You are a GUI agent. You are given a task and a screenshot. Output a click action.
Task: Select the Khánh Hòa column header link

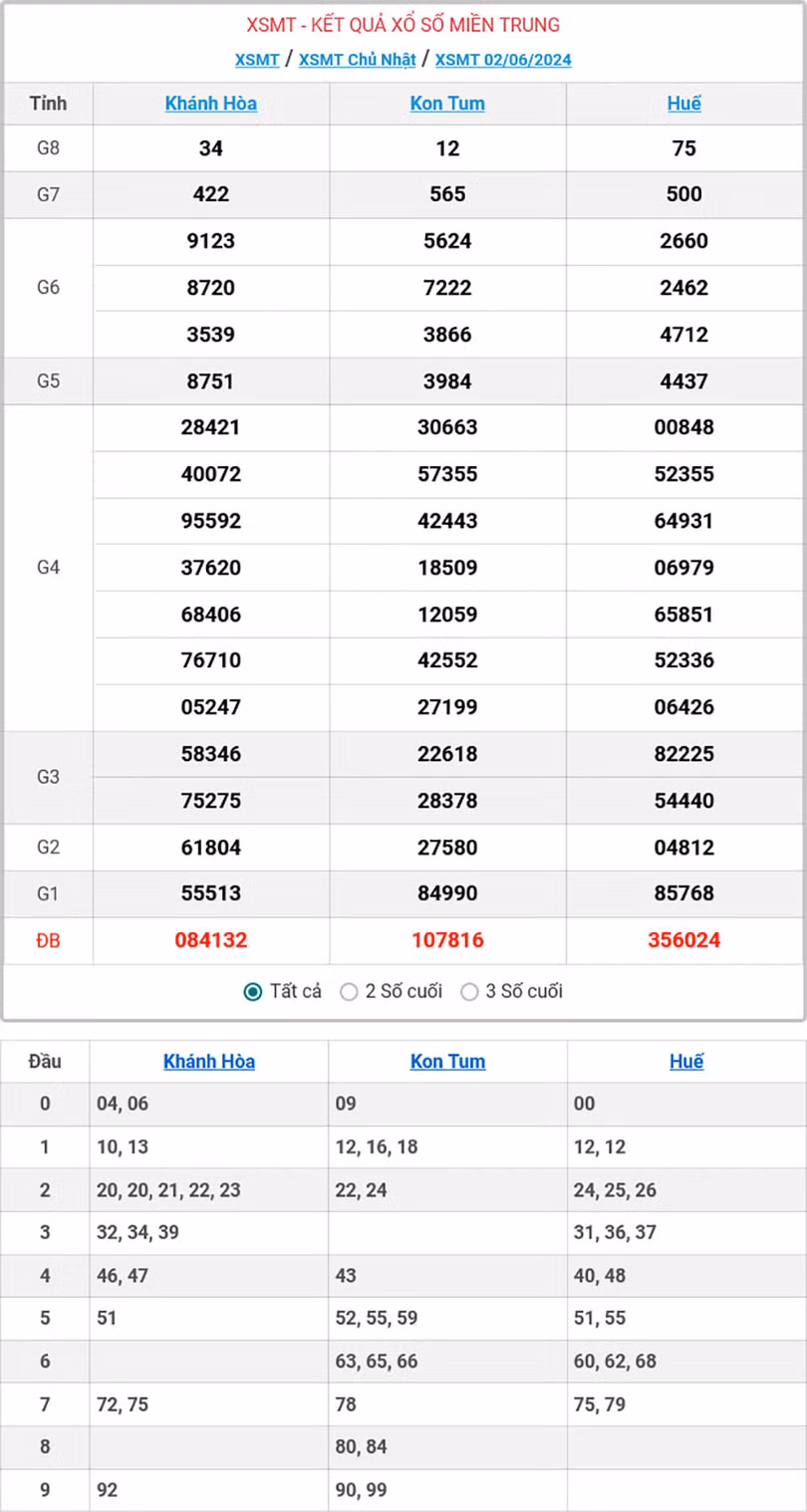(210, 103)
